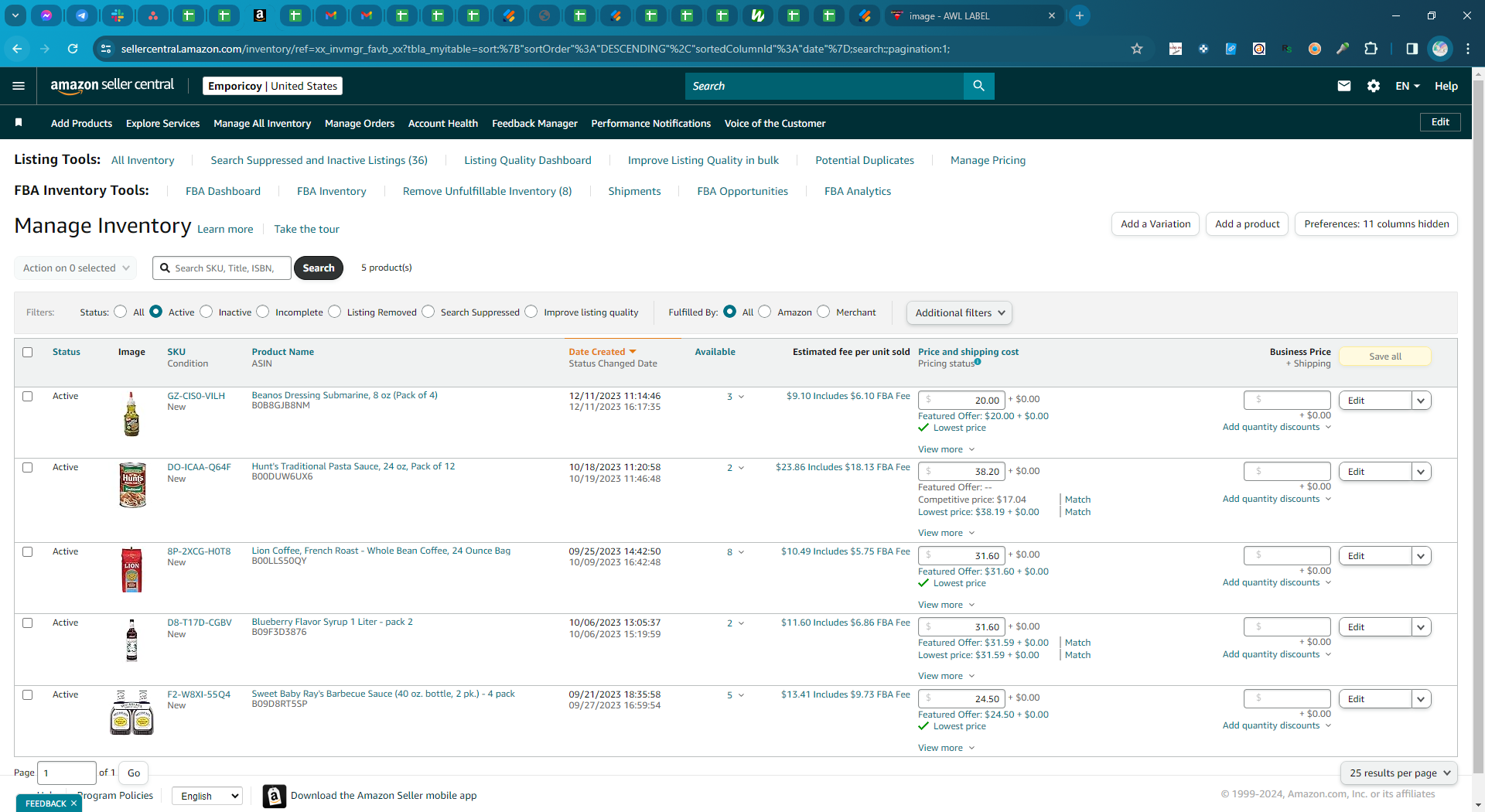Open the English language select in footer
Screen dimensions: 1485x812
(207, 796)
